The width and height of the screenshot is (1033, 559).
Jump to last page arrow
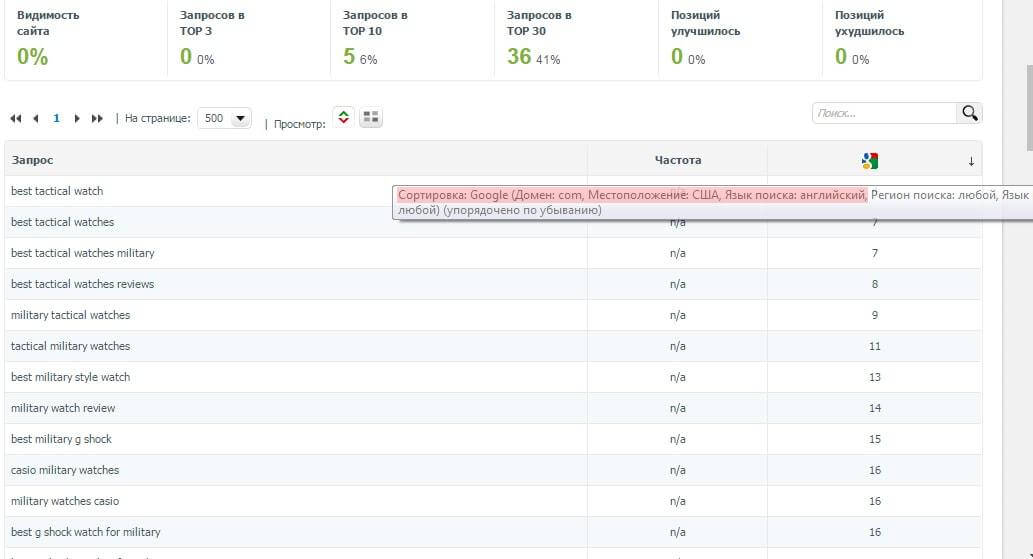(x=97, y=119)
